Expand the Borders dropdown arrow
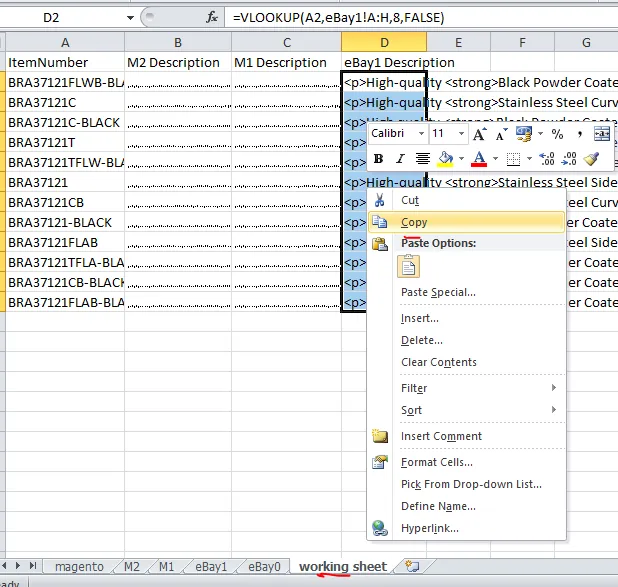The image size is (618, 587). click(x=529, y=159)
